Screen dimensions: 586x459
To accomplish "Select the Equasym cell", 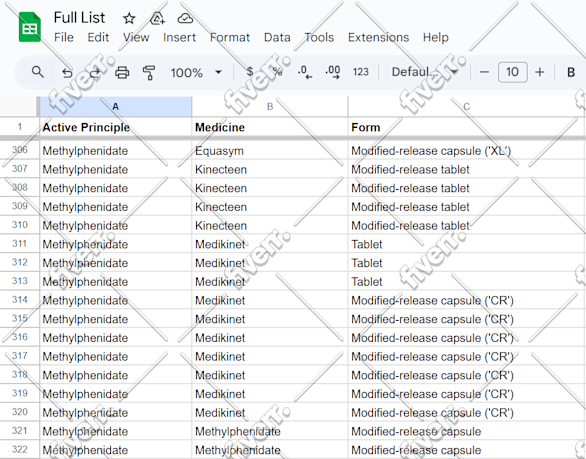I will click(x=270, y=151).
